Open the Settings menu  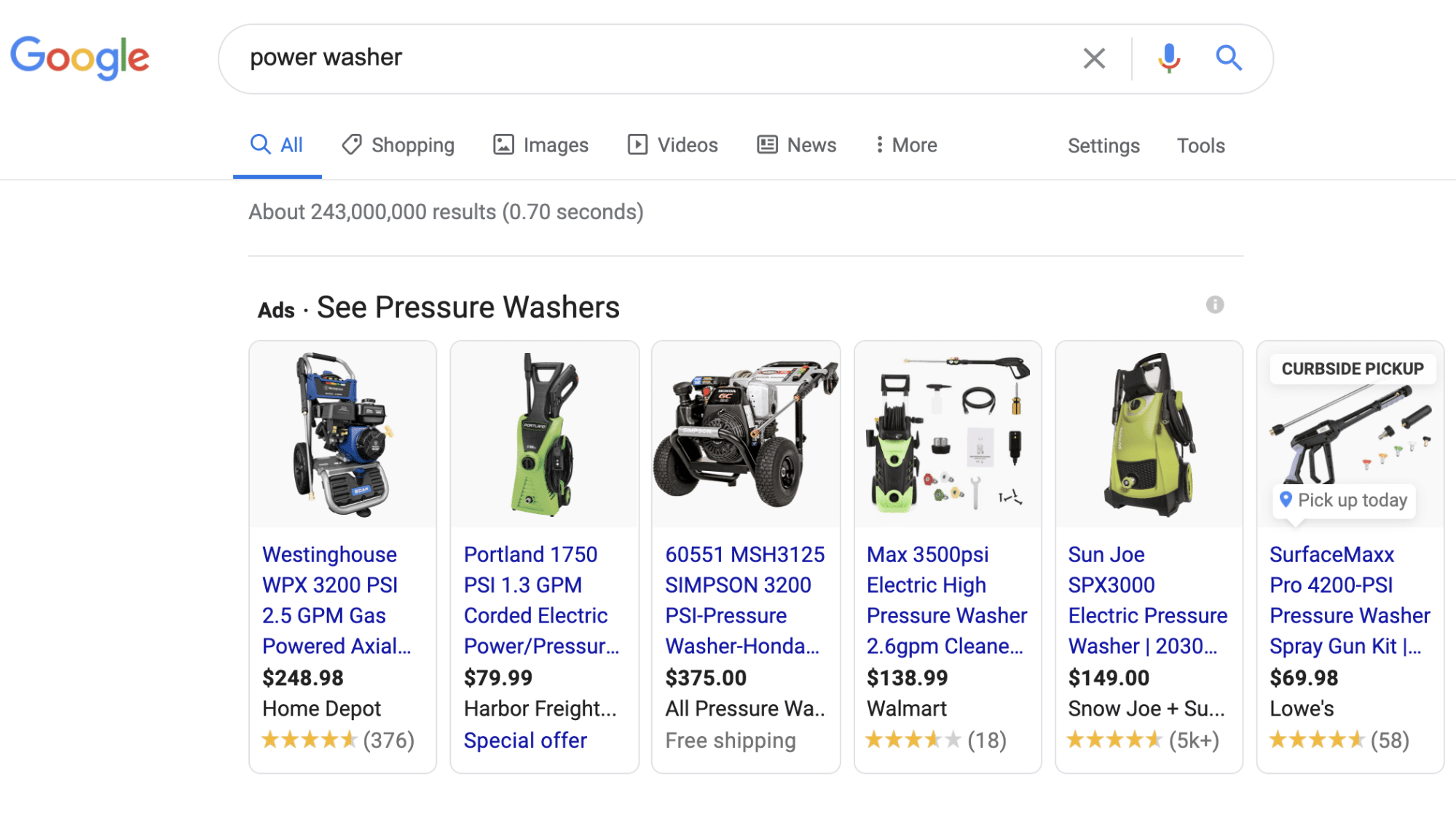point(1103,146)
